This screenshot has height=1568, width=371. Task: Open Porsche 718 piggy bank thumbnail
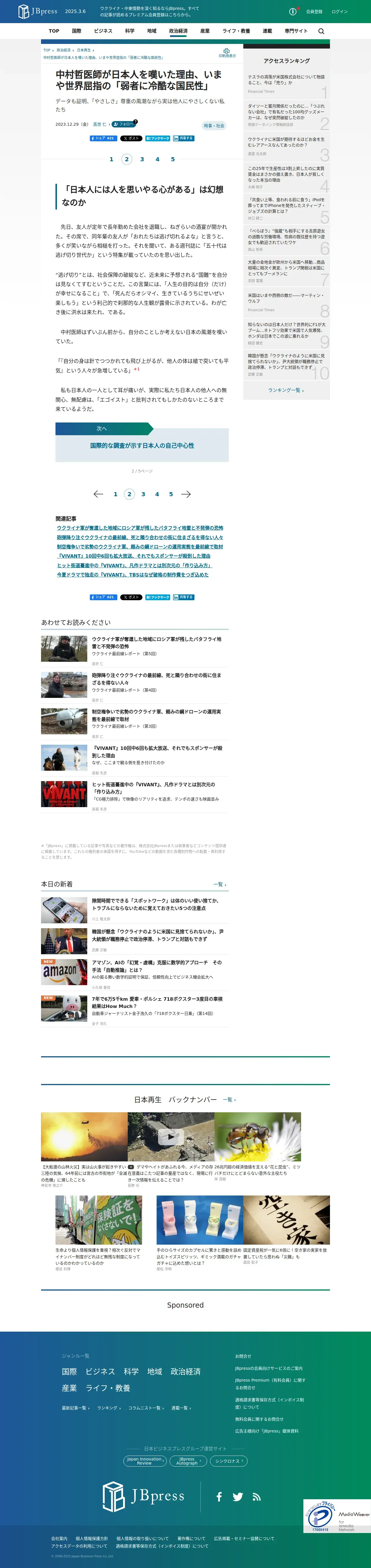pos(64,1008)
